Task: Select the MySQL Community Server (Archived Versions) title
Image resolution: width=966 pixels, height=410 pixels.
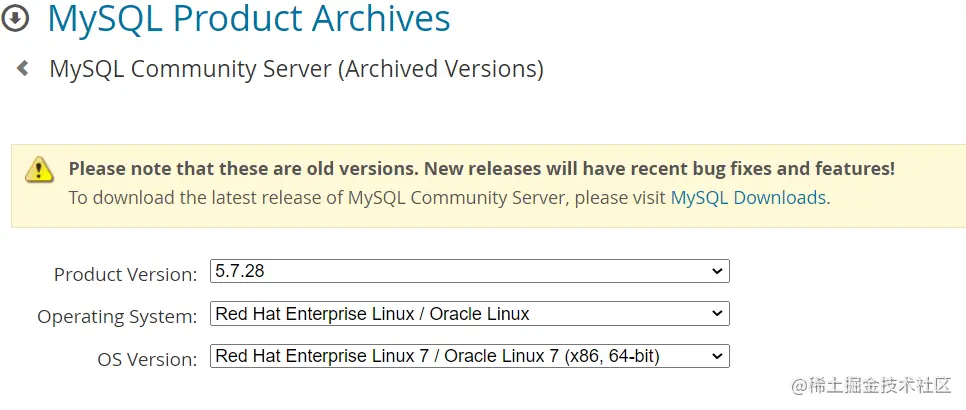Action: (x=296, y=69)
